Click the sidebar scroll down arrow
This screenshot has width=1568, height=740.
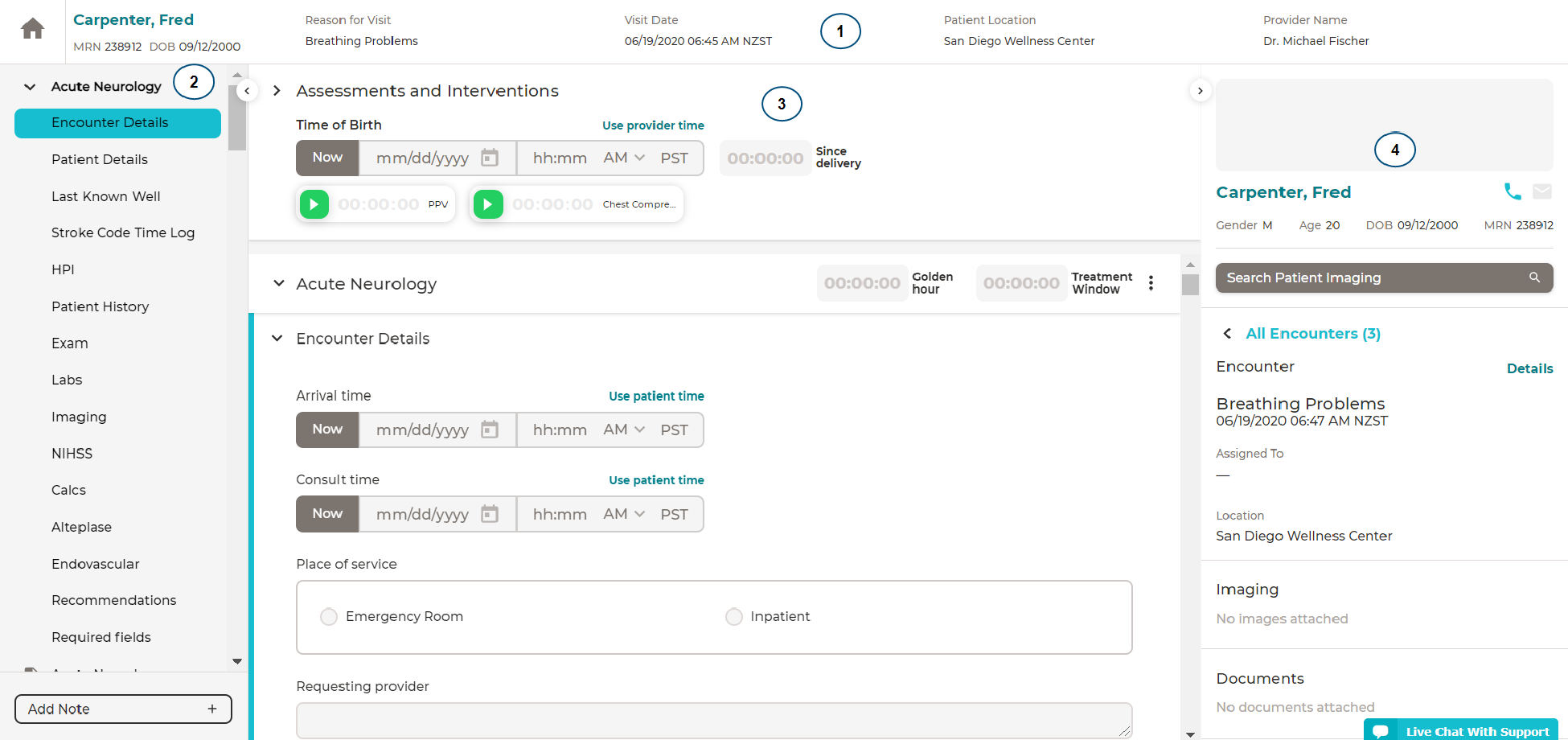[237, 661]
